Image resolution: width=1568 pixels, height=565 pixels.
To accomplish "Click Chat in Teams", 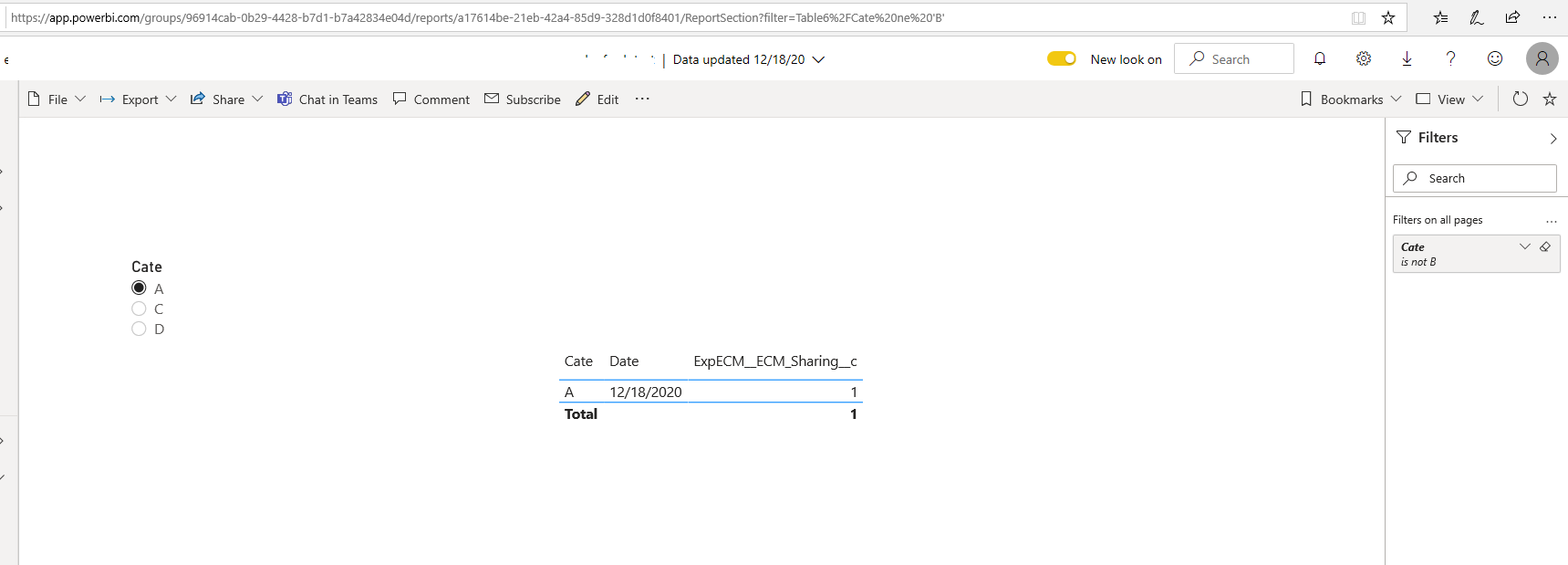I will [x=327, y=99].
